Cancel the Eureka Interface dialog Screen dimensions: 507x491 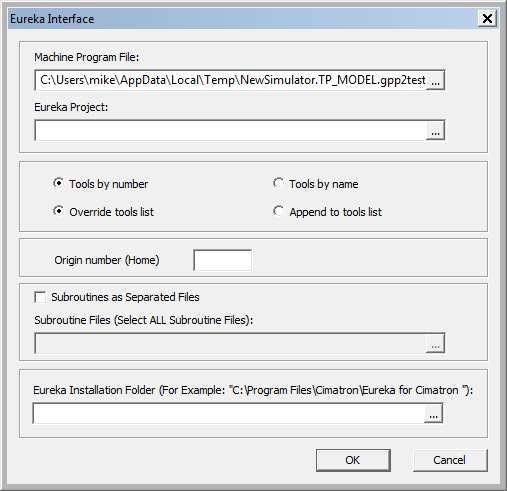[x=450, y=460]
